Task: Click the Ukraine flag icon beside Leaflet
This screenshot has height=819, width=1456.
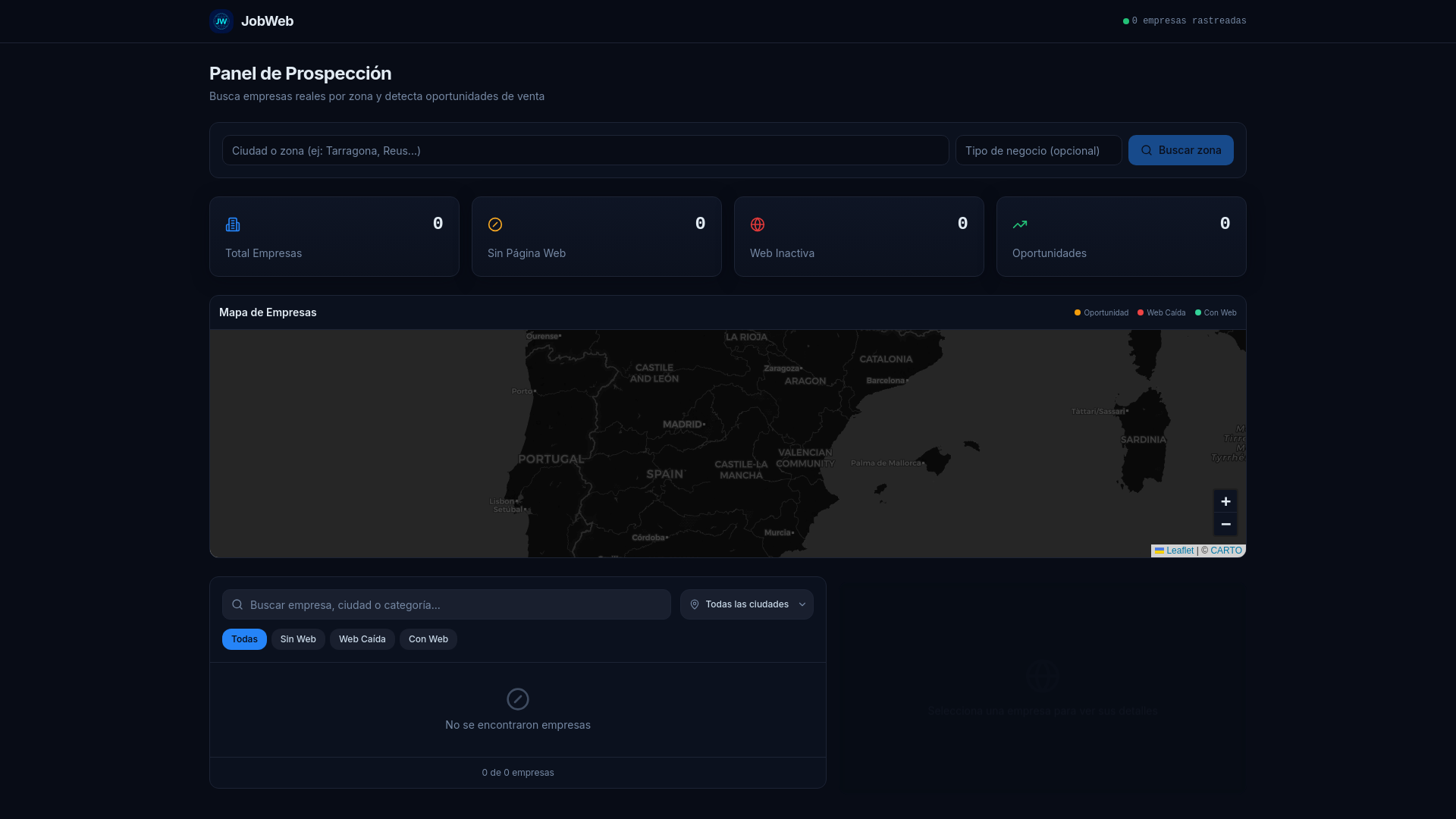Action: click(x=1159, y=551)
